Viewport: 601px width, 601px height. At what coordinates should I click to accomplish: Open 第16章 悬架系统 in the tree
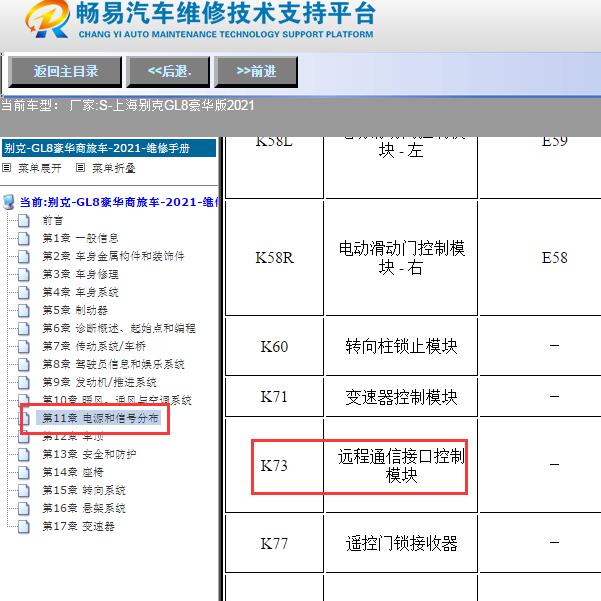(84, 509)
